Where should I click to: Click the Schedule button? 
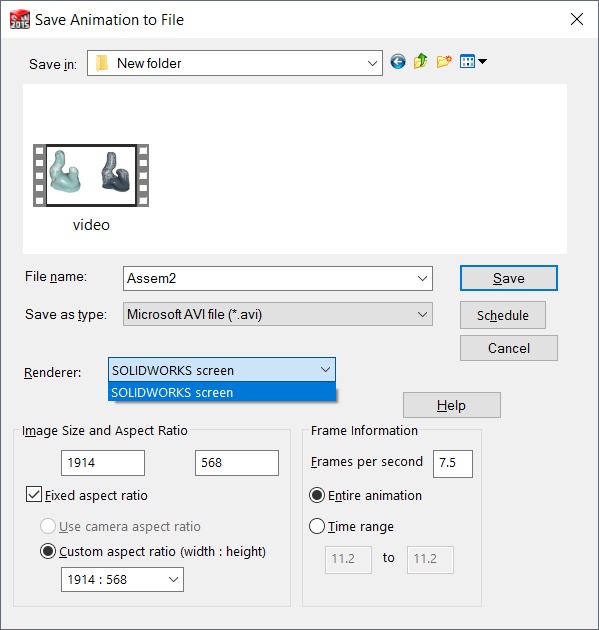pos(503,315)
